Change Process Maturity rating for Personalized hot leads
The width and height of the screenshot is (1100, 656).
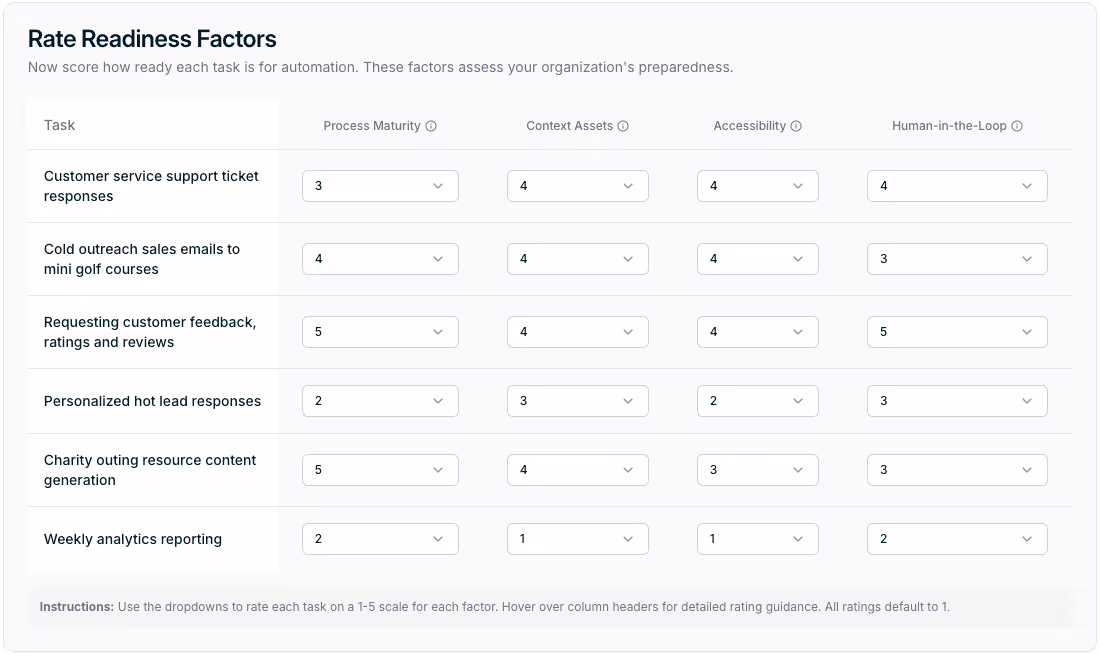coord(380,401)
